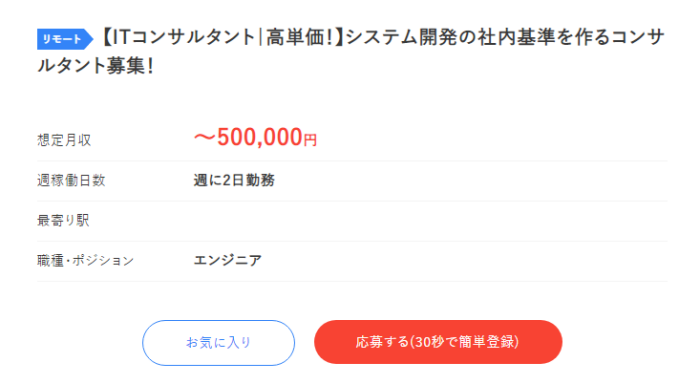This screenshot has width=700, height=384.
Task: Select the 最寄り駅 label
Action: click(63, 221)
